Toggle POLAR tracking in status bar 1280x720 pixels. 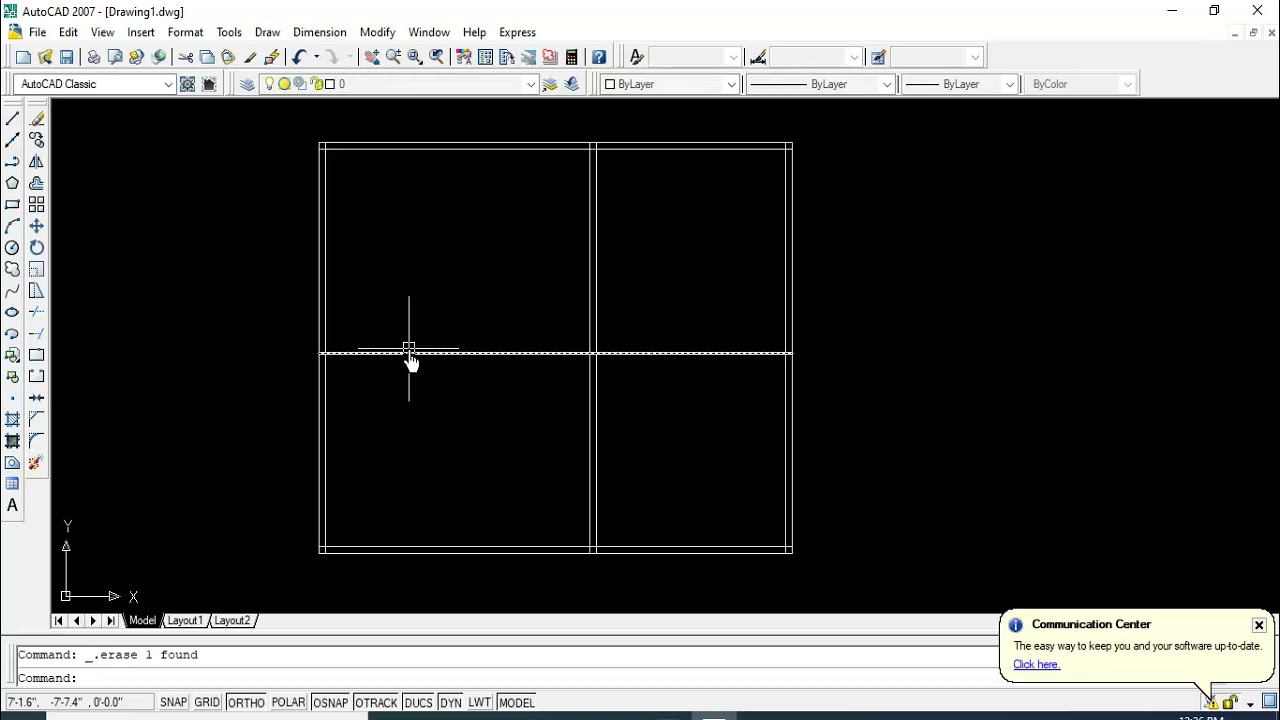[288, 703]
